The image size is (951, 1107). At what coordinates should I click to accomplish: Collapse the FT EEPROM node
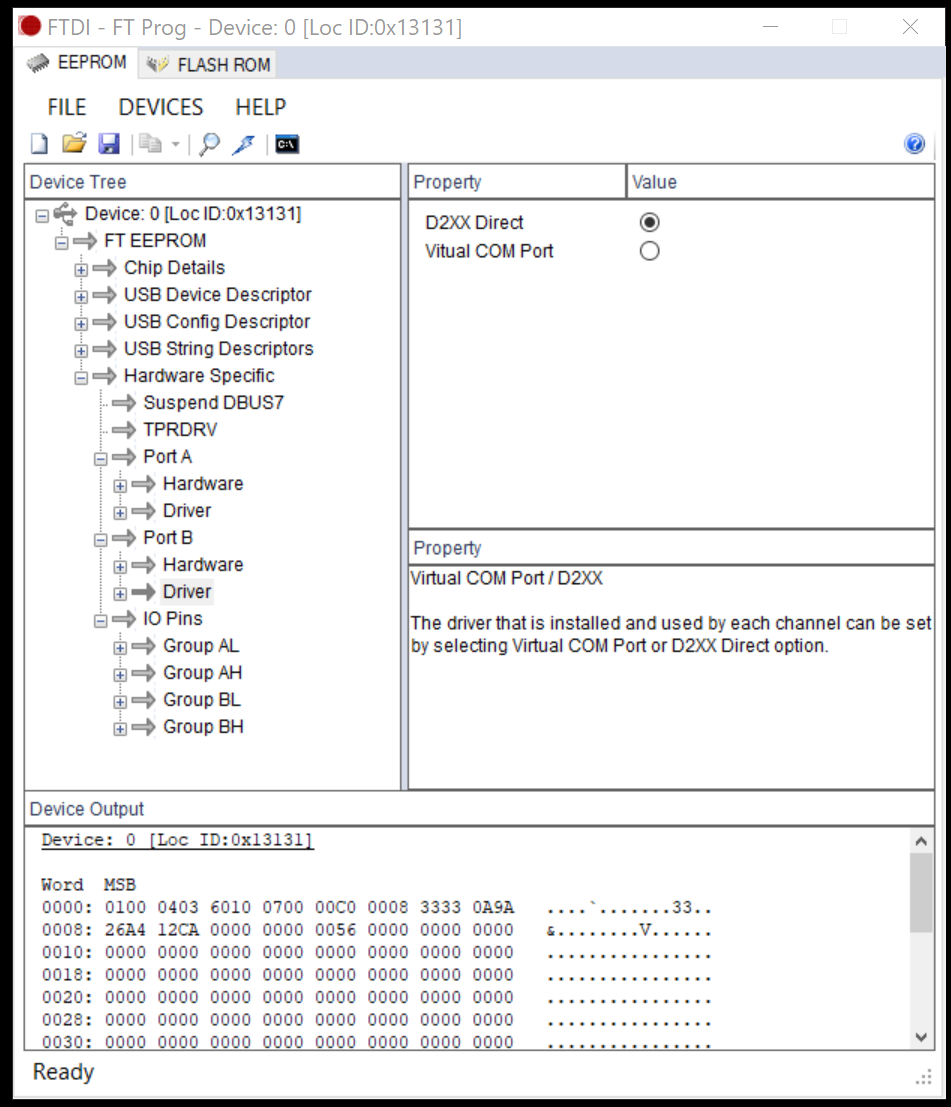coord(62,242)
